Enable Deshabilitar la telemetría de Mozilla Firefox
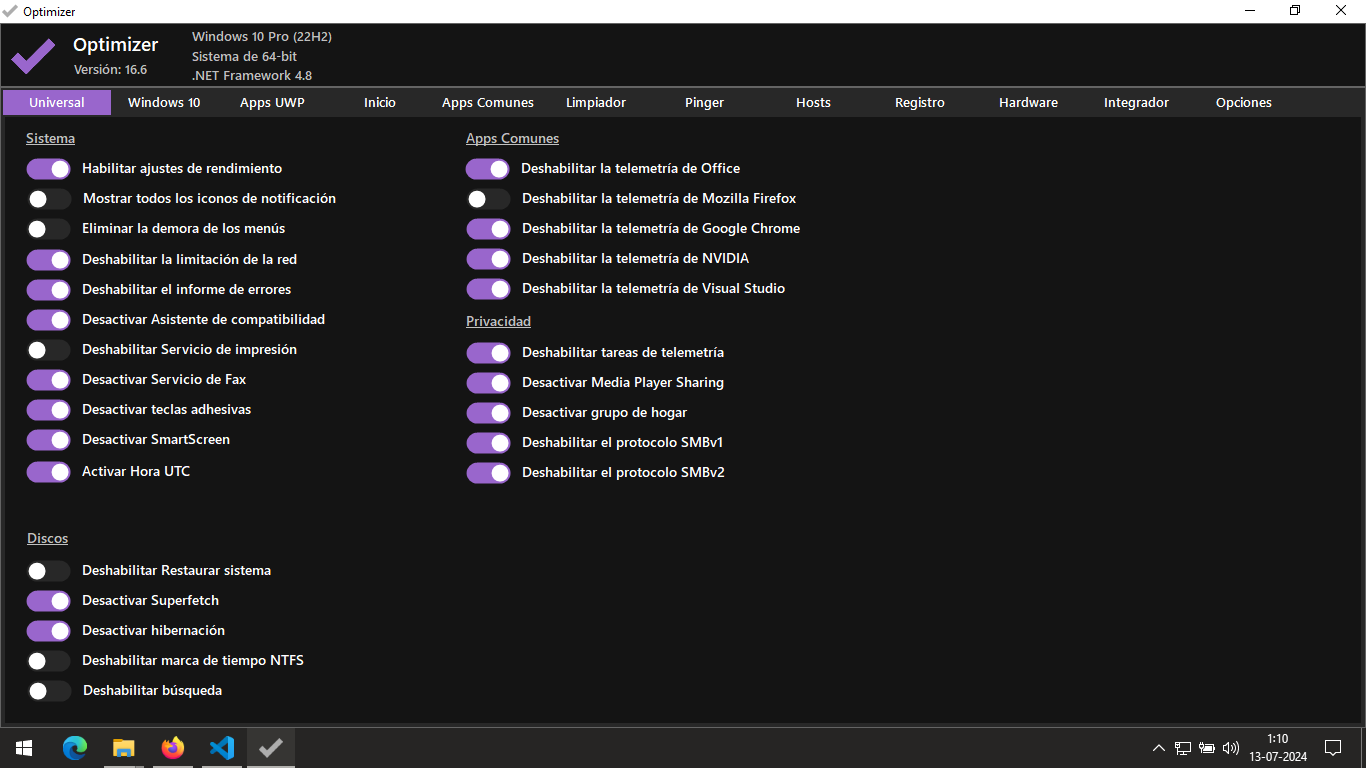This screenshot has height=768, width=1366. click(x=488, y=199)
